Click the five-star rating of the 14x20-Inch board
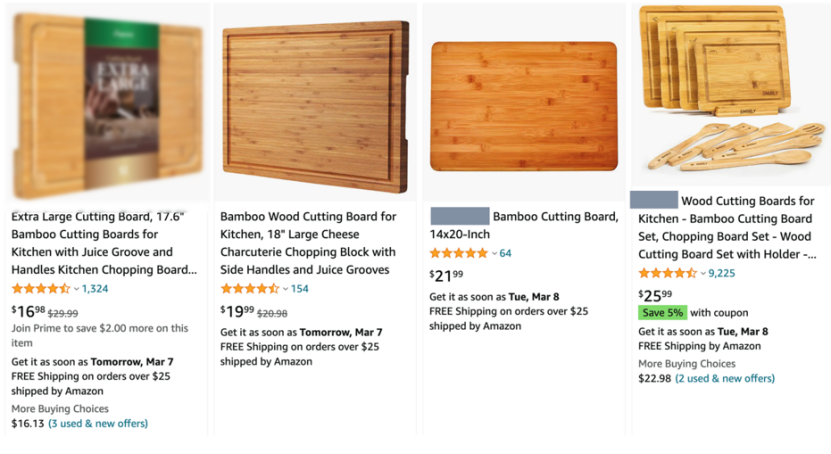The width and height of the screenshot is (831, 454). (x=458, y=253)
